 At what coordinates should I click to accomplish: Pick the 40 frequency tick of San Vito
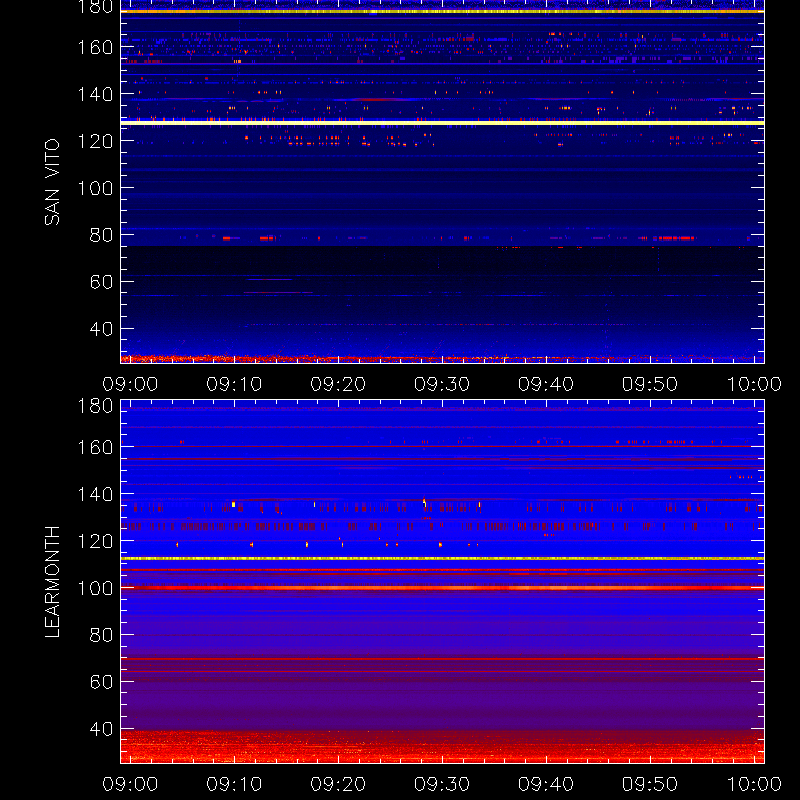click(x=102, y=329)
